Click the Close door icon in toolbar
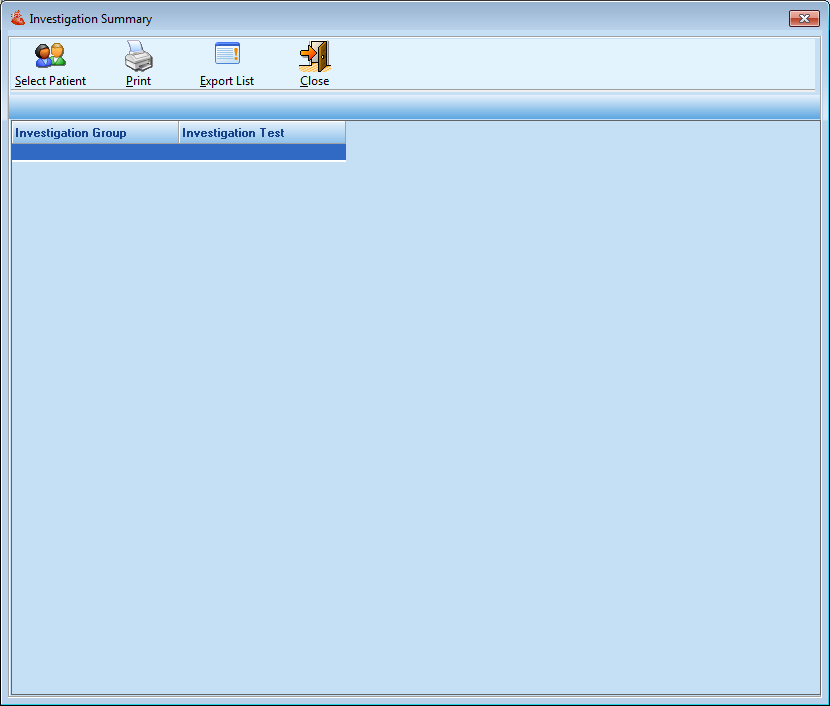 point(314,55)
